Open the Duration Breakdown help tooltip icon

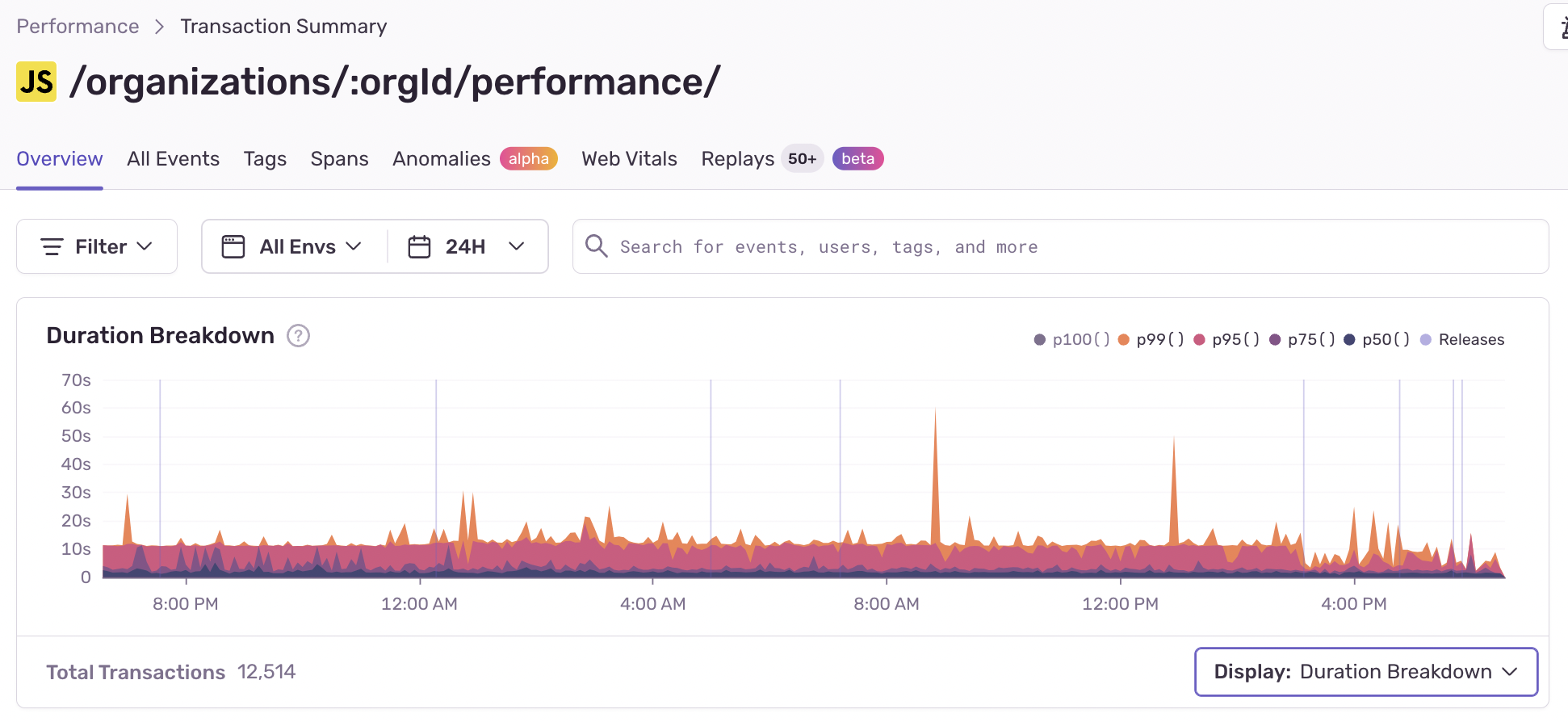click(299, 335)
